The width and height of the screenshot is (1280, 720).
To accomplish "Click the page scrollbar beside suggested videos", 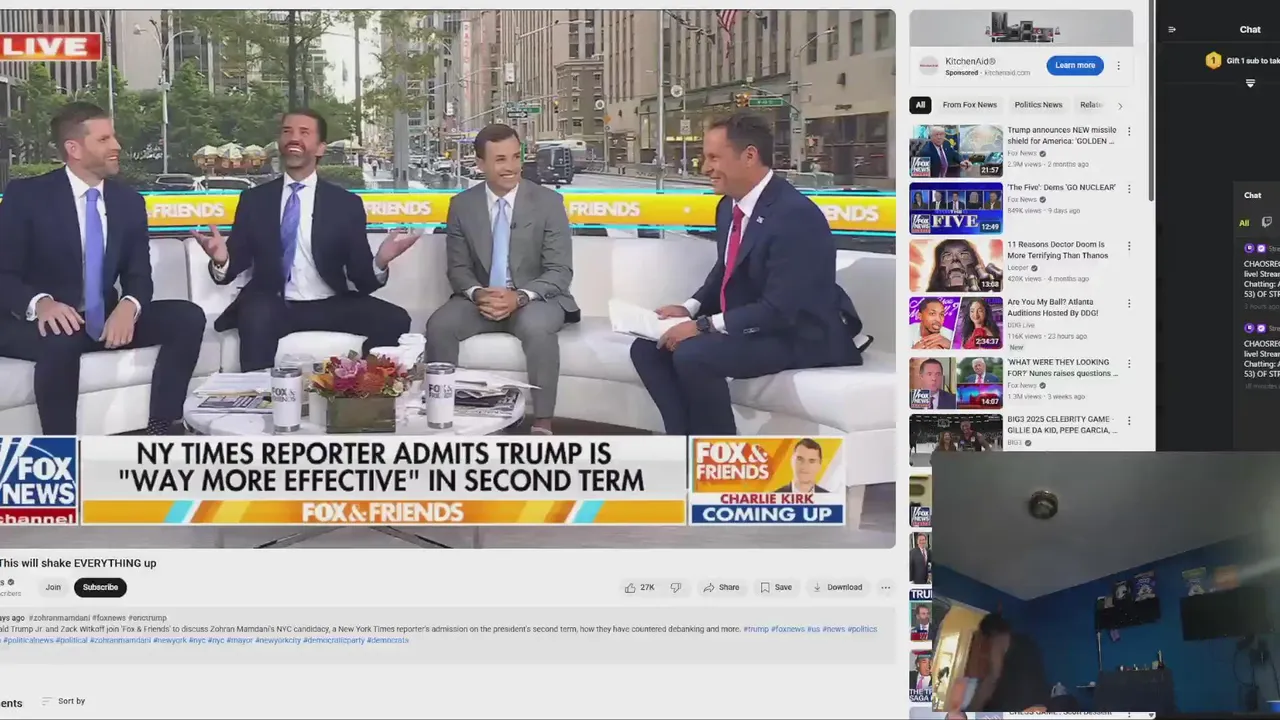I will 1151,100.
